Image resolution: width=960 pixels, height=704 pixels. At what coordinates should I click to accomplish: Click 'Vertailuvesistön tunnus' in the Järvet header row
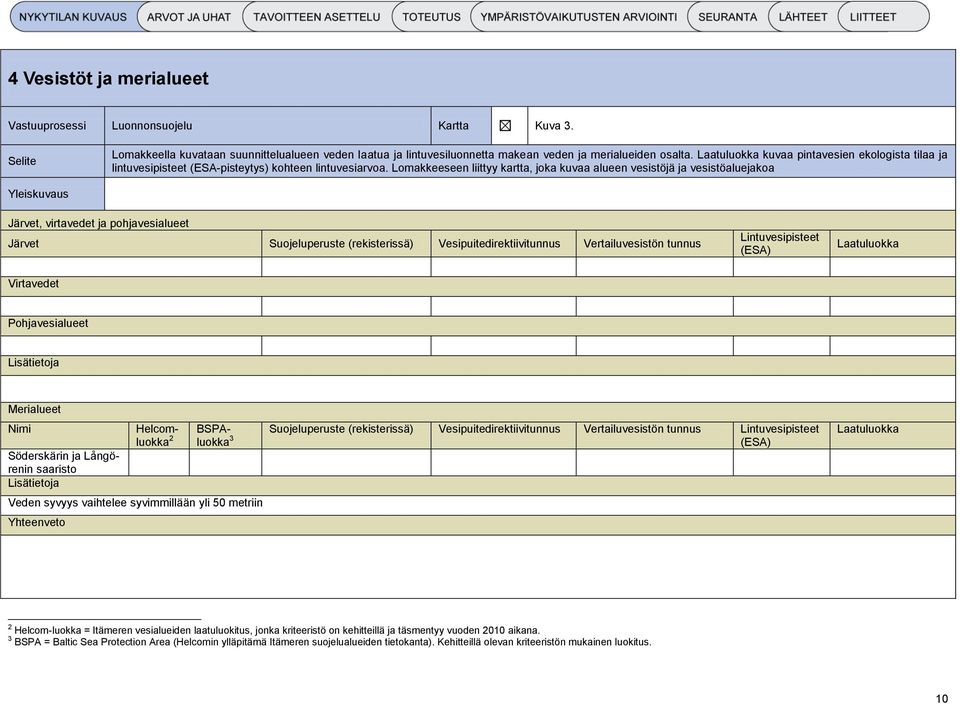pos(642,244)
